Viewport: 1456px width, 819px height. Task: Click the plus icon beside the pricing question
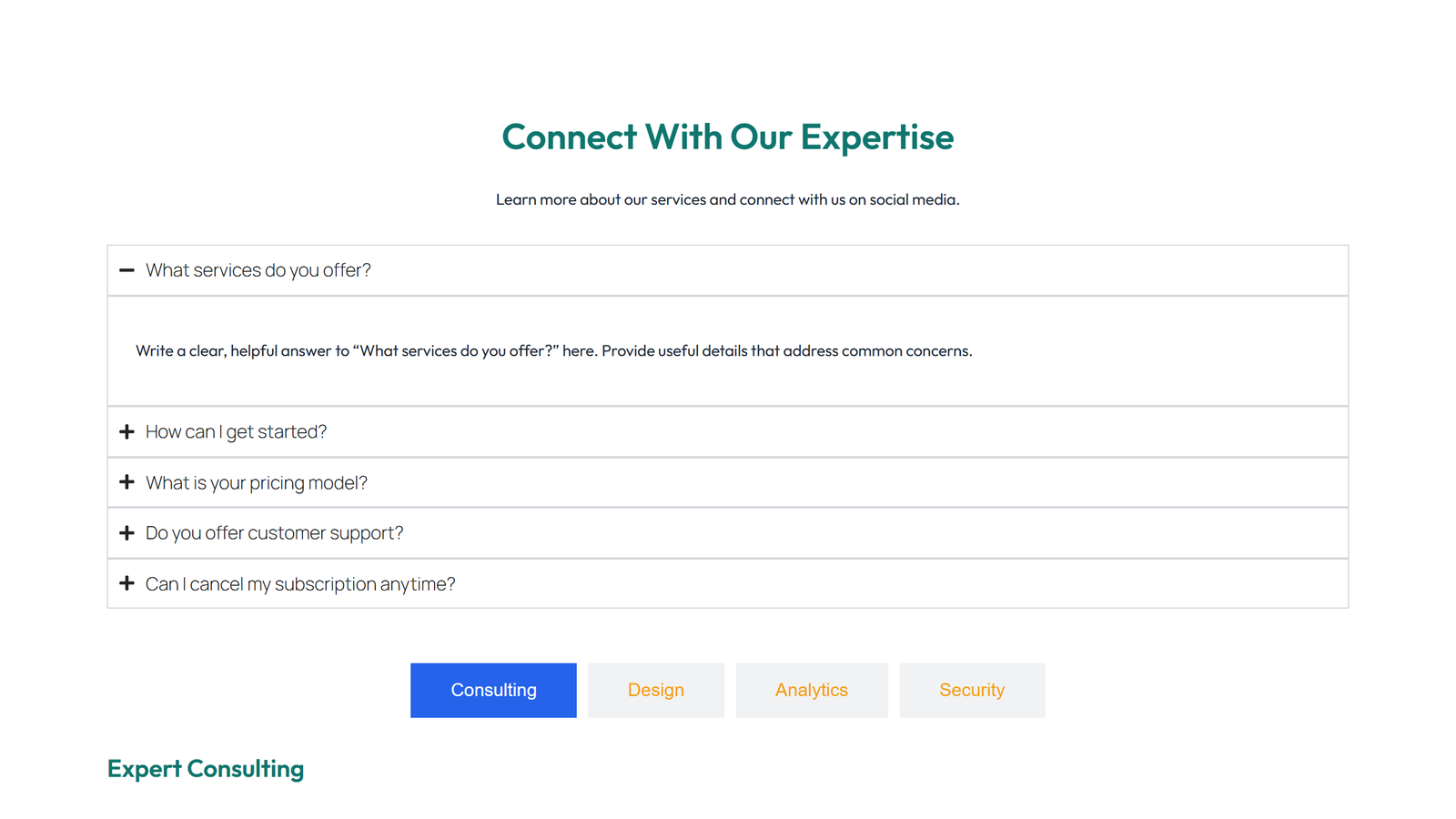tap(126, 482)
